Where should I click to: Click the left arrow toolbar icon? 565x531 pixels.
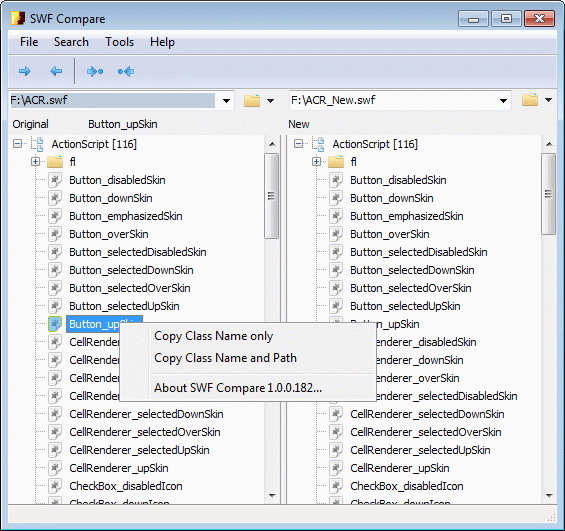56,71
